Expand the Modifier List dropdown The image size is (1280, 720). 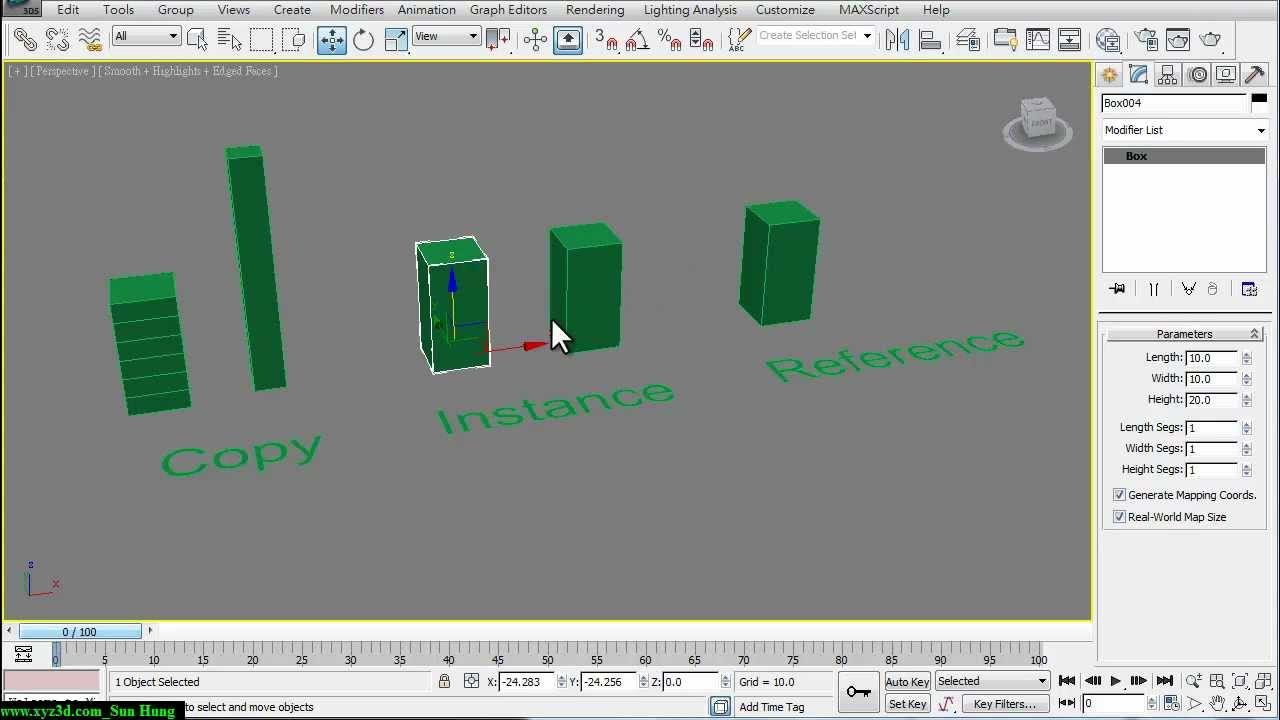(1183, 130)
